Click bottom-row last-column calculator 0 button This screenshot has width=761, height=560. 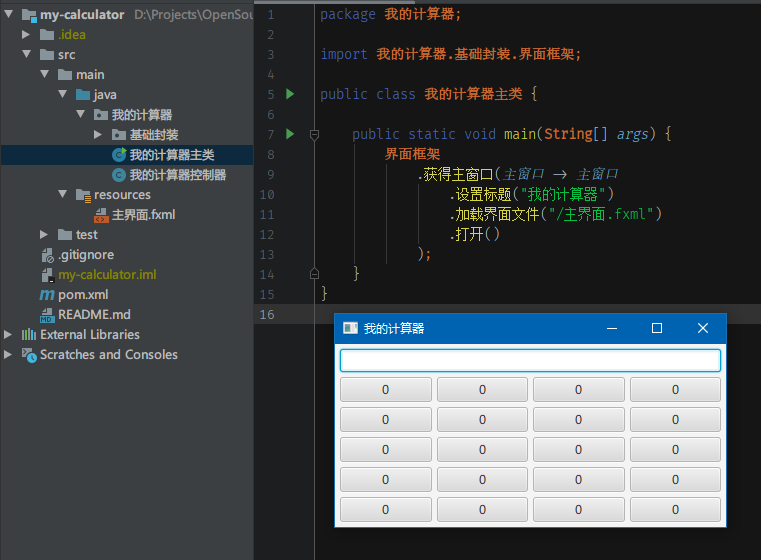pos(675,510)
